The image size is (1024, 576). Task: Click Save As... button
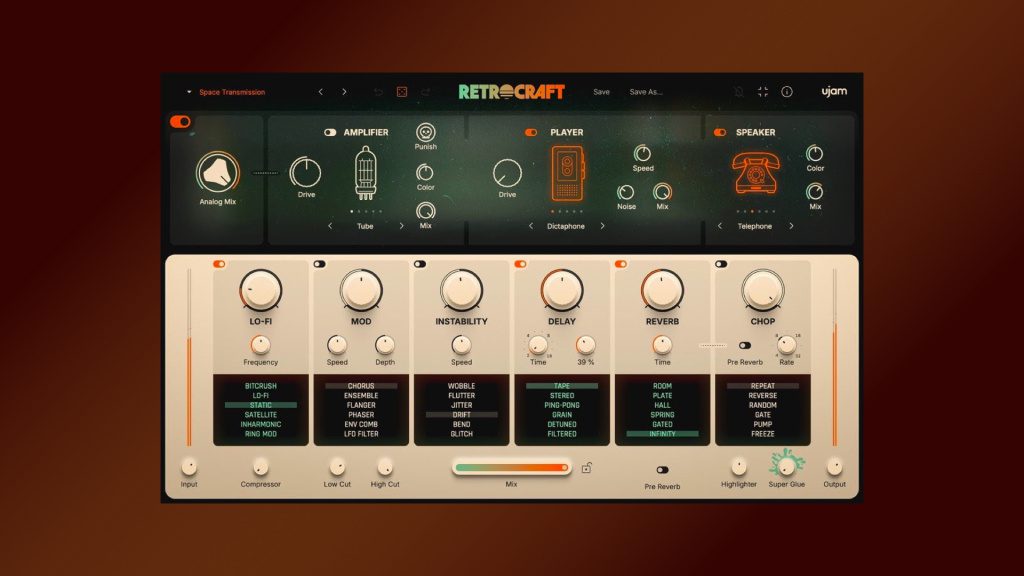(x=646, y=92)
